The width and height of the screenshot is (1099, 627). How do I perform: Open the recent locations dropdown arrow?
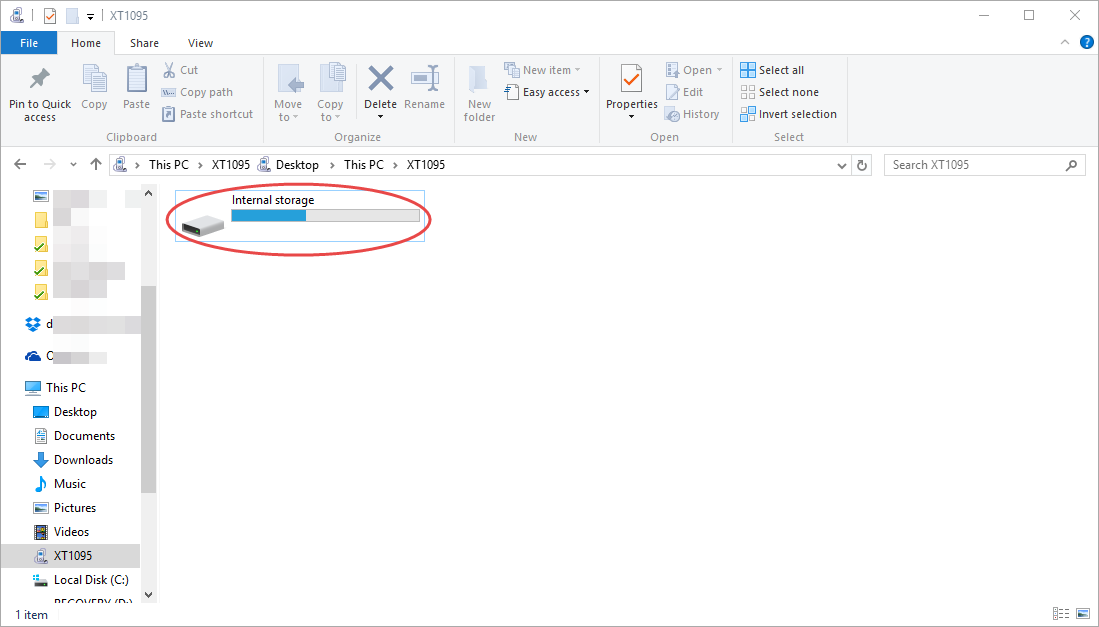point(74,165)
